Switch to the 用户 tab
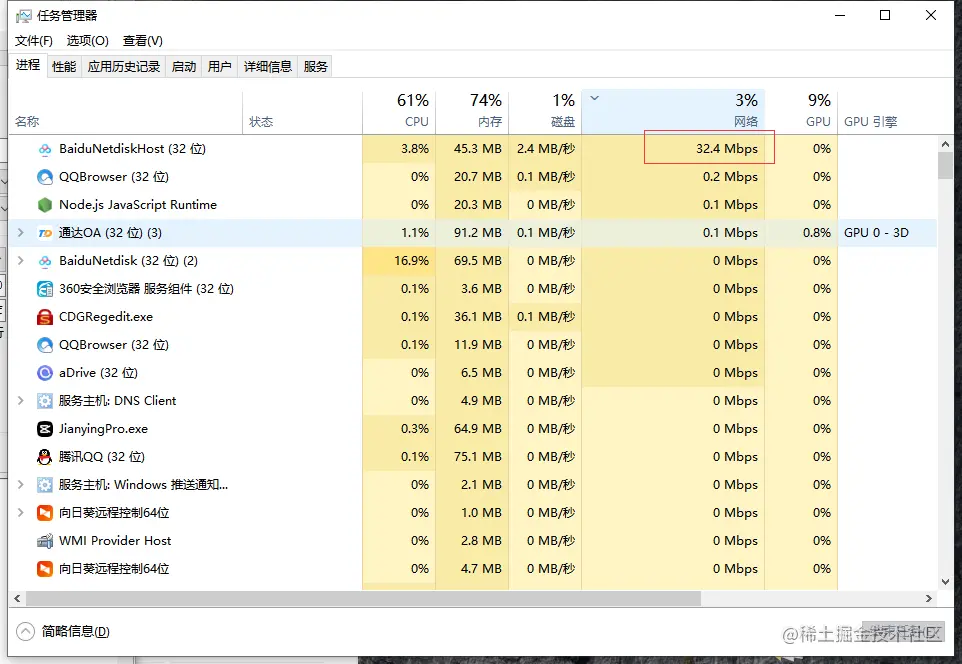This screenshot has height=664, width=962. pyautogui.click(x=219, y=66)
